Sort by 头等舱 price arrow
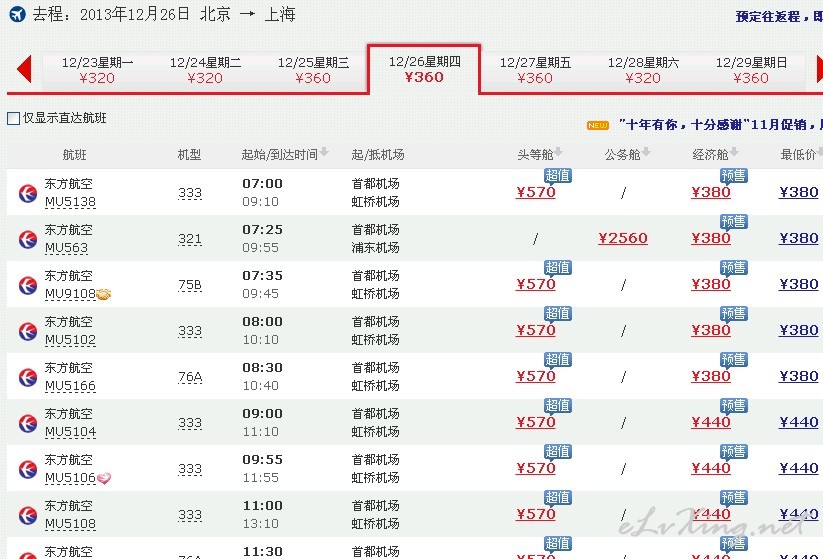 click(x=558, y=152)
